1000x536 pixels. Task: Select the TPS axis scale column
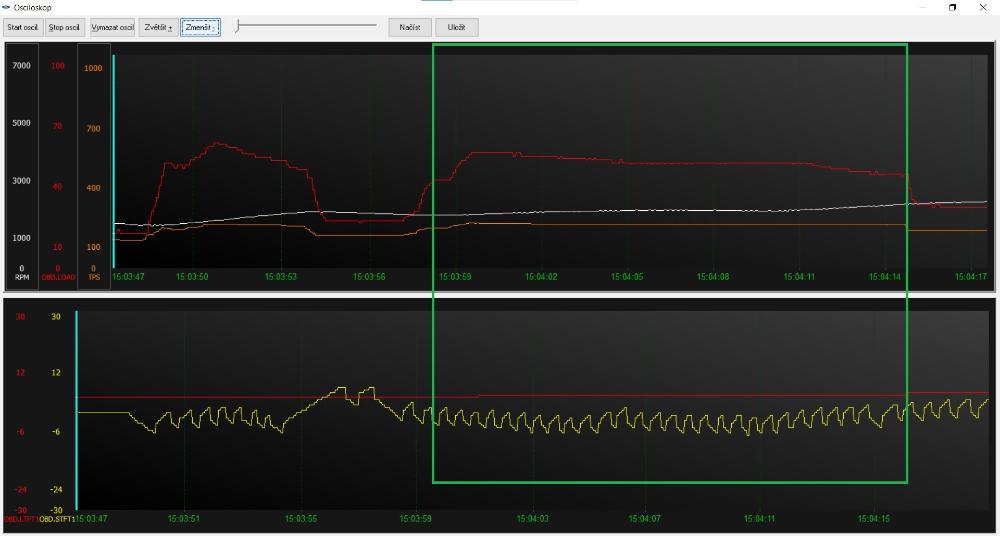[94, 165]
